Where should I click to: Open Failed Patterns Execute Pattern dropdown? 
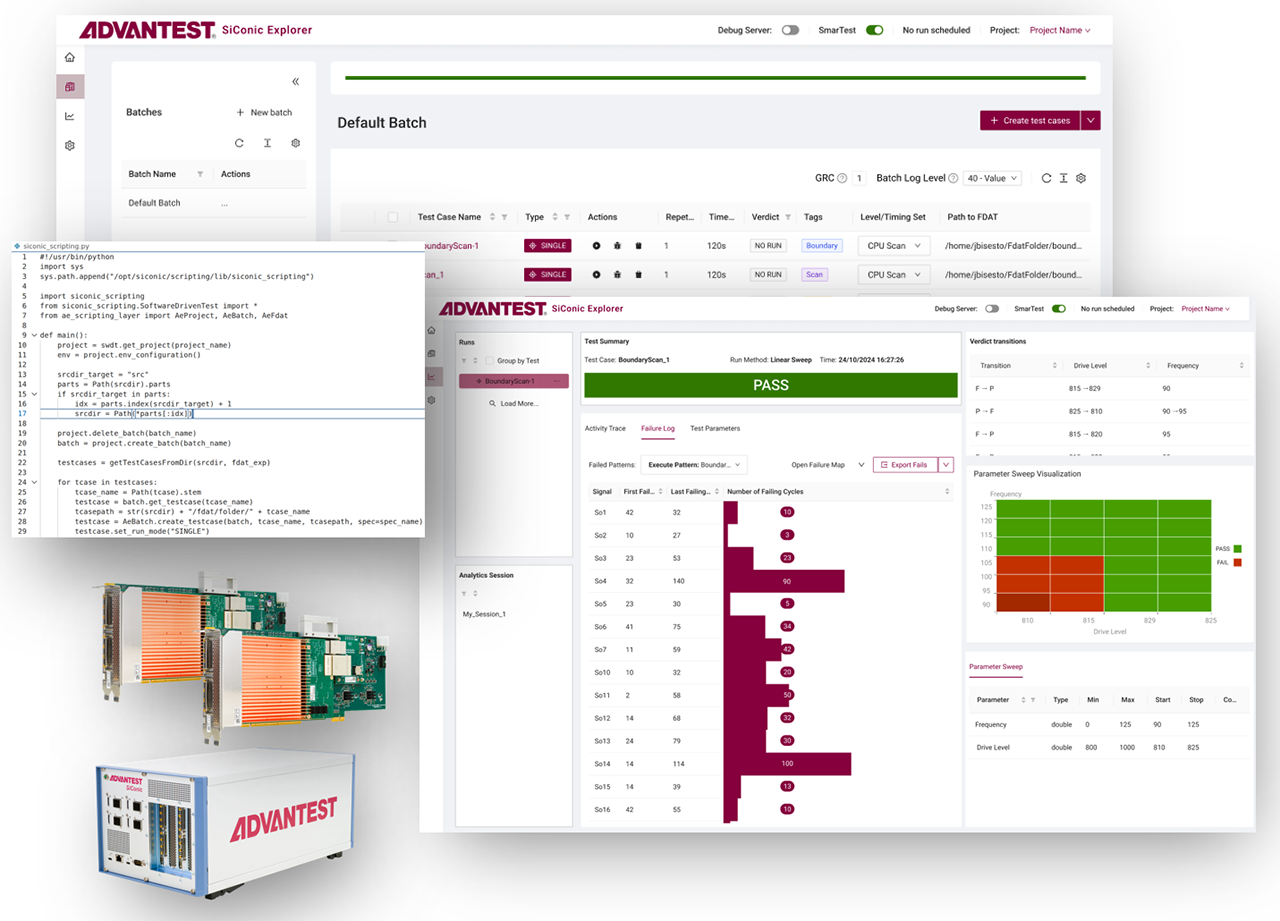(694, 464)
